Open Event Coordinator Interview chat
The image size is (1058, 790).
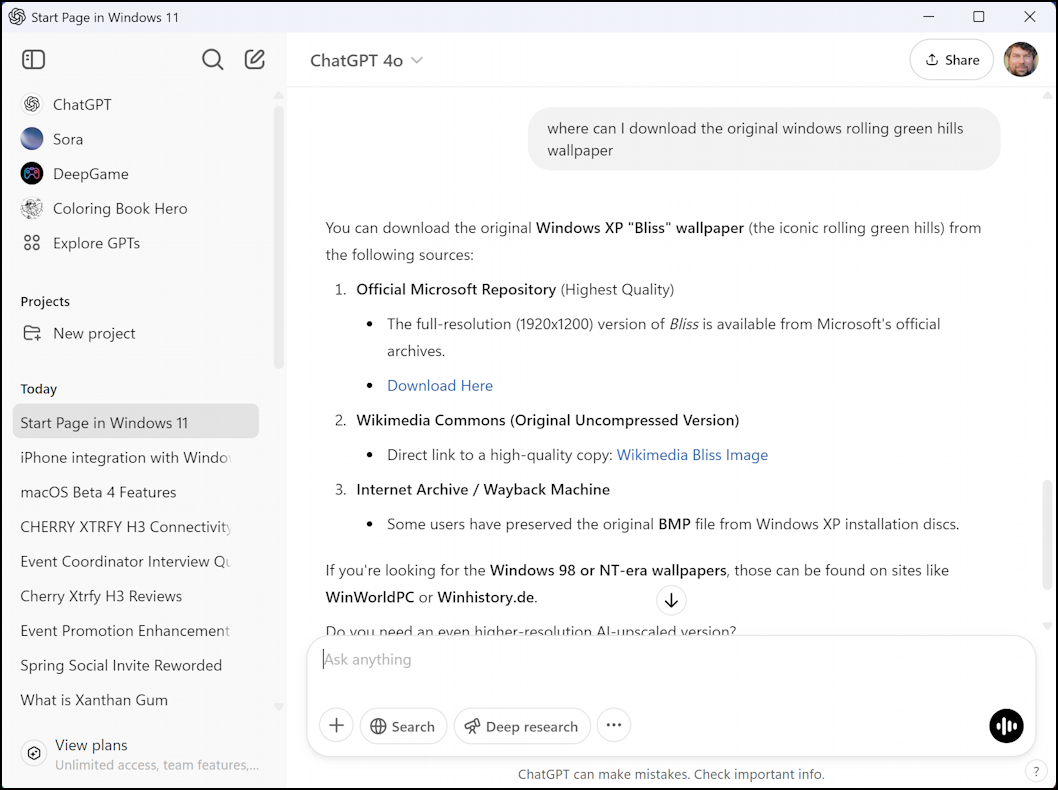pos(136,561)
